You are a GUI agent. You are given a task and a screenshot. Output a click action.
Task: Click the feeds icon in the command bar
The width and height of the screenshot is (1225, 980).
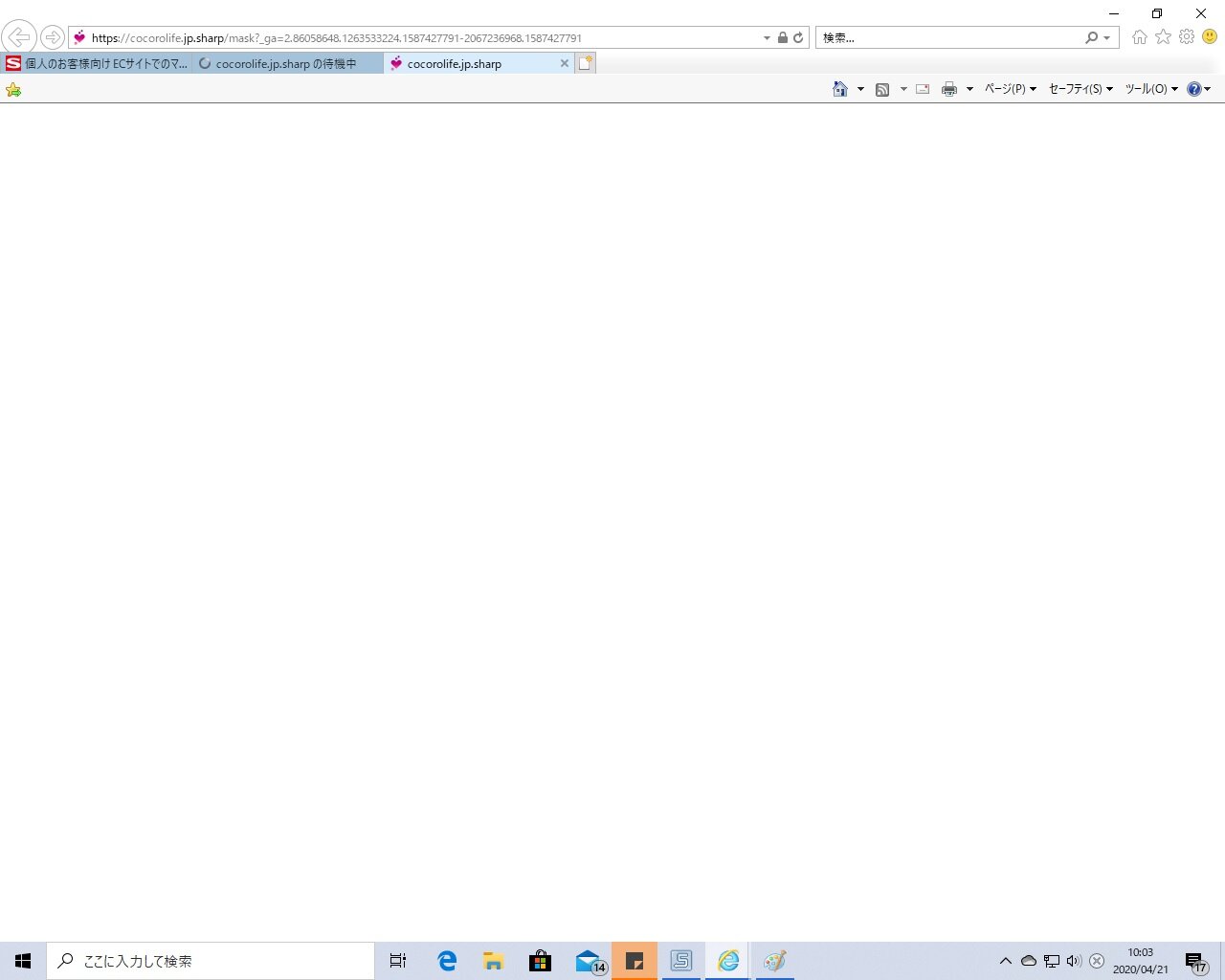tap(882, 89)
